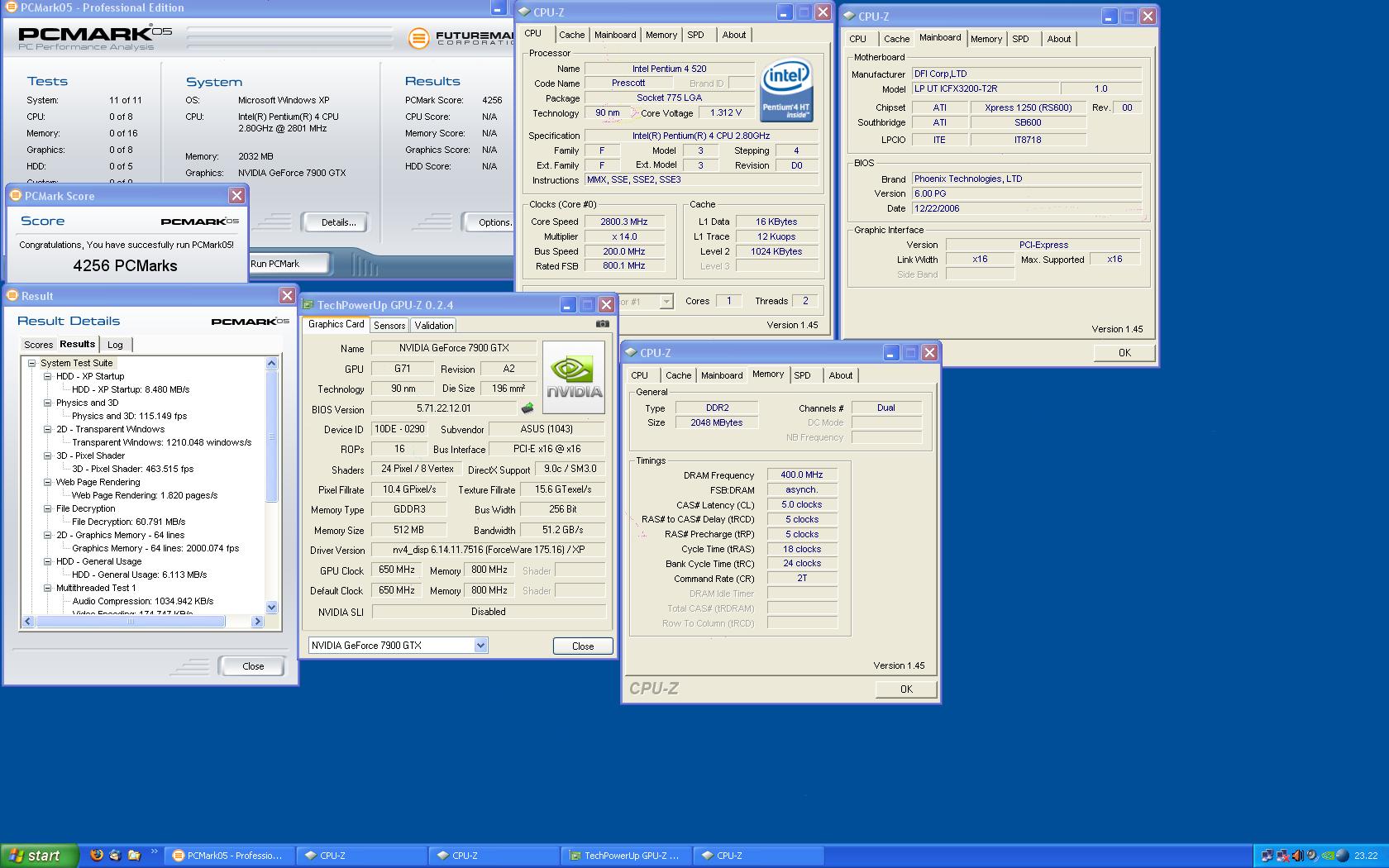Open the volume speaker tray icon
This screenshot has height=868, width=1389.
[1297, 856]
